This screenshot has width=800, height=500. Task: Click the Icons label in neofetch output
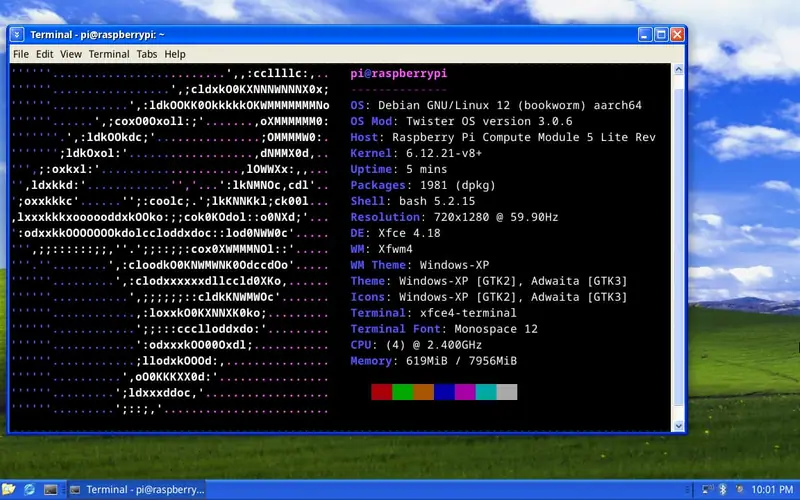click(x=367, y=297)
